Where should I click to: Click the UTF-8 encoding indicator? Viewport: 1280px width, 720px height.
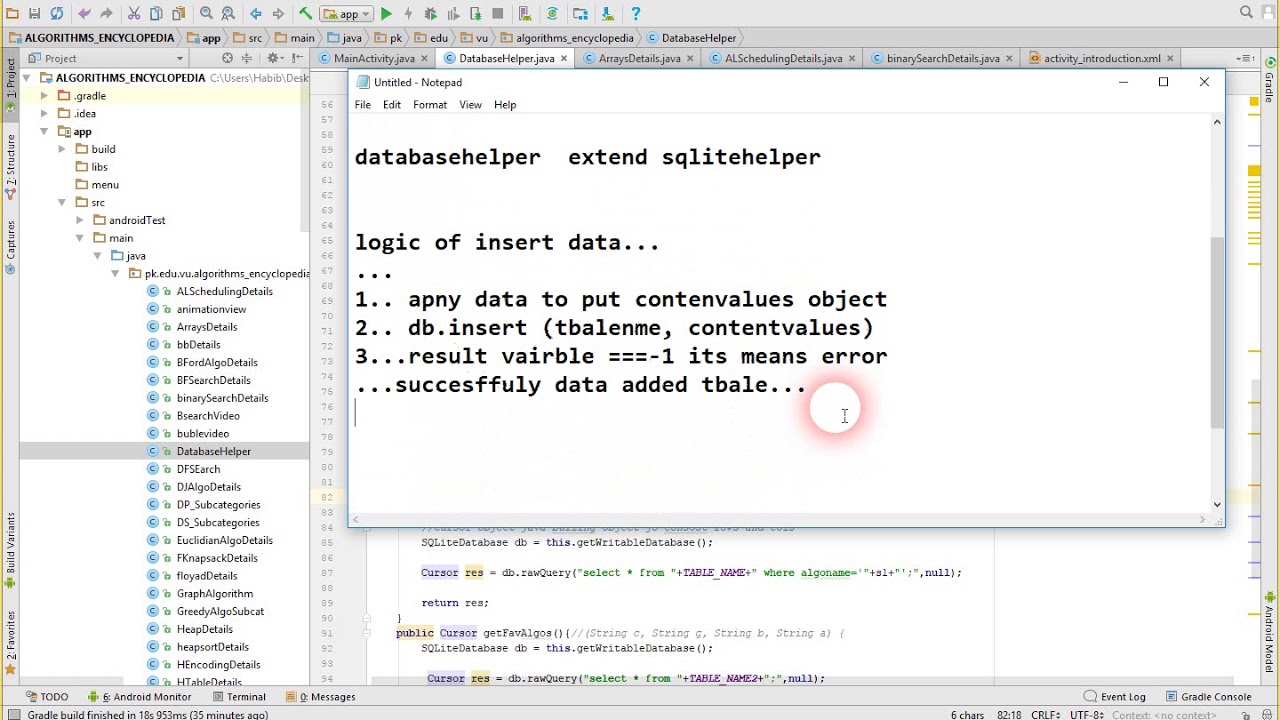tap(1088, 715)
